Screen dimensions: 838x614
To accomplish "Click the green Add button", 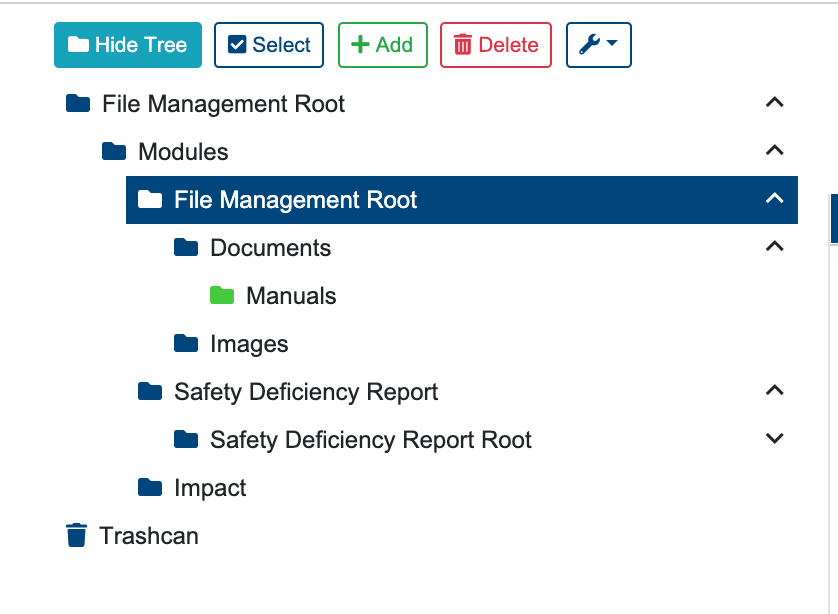I will tap(383, 45).
